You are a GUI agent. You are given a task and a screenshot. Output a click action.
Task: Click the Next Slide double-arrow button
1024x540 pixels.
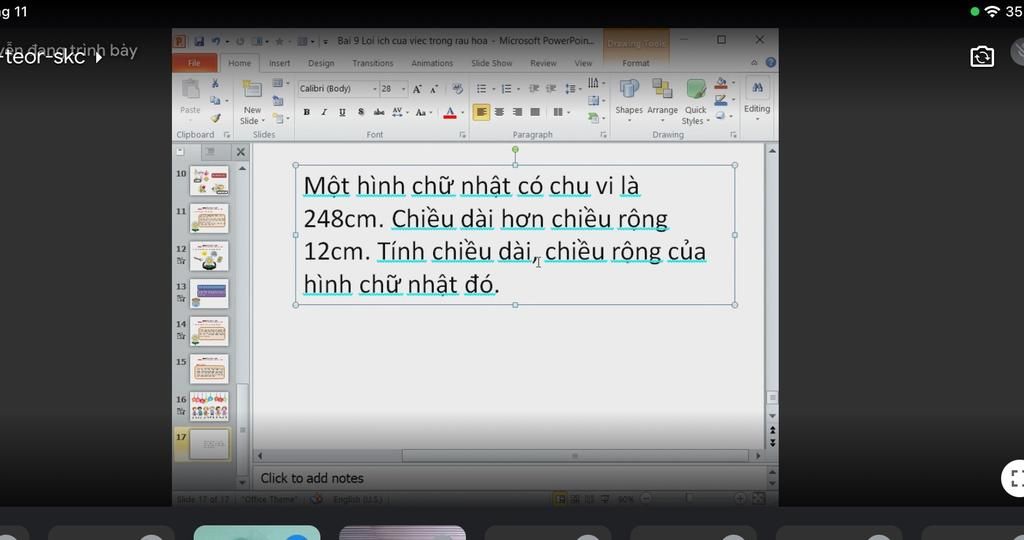[x=773, y=442]
